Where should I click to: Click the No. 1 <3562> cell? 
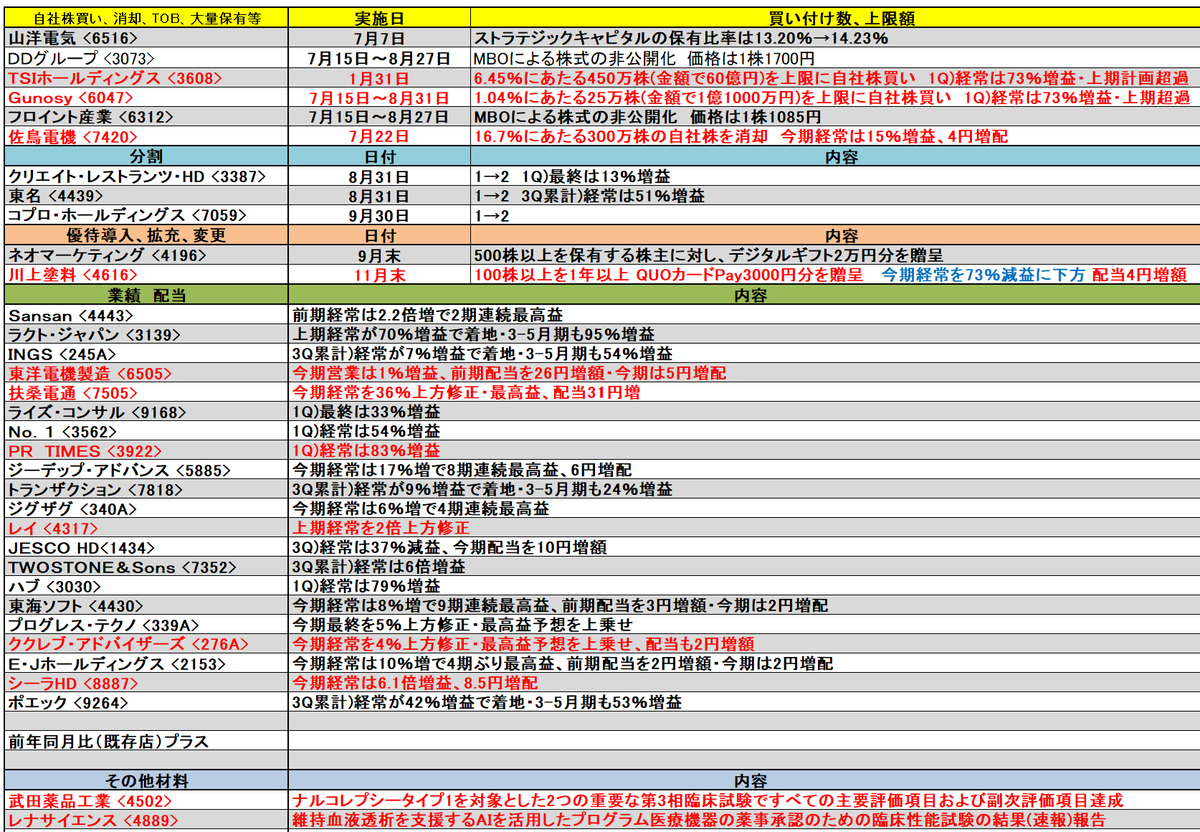tap(147, 431)
